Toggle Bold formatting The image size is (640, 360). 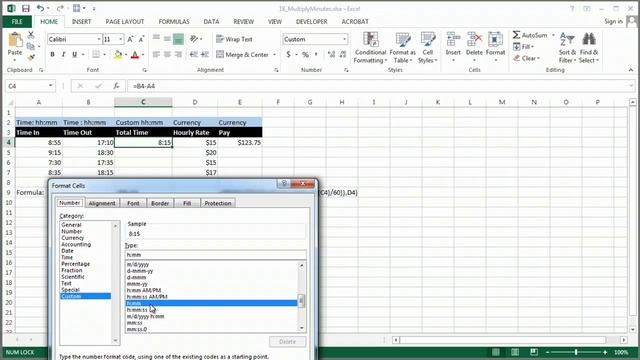point(52,54)
